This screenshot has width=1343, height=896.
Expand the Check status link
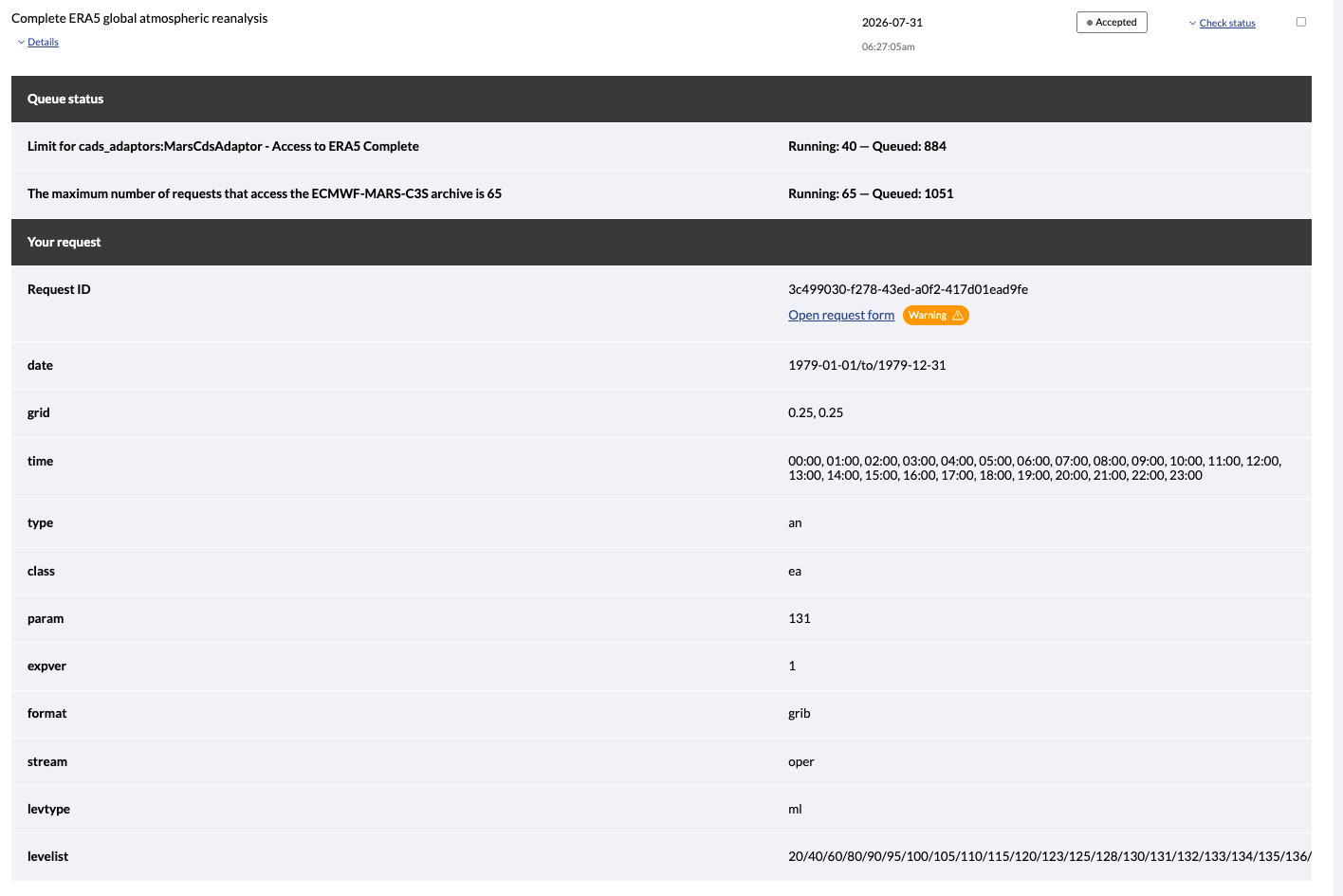pyautogui.click(x=1222, y=23)
